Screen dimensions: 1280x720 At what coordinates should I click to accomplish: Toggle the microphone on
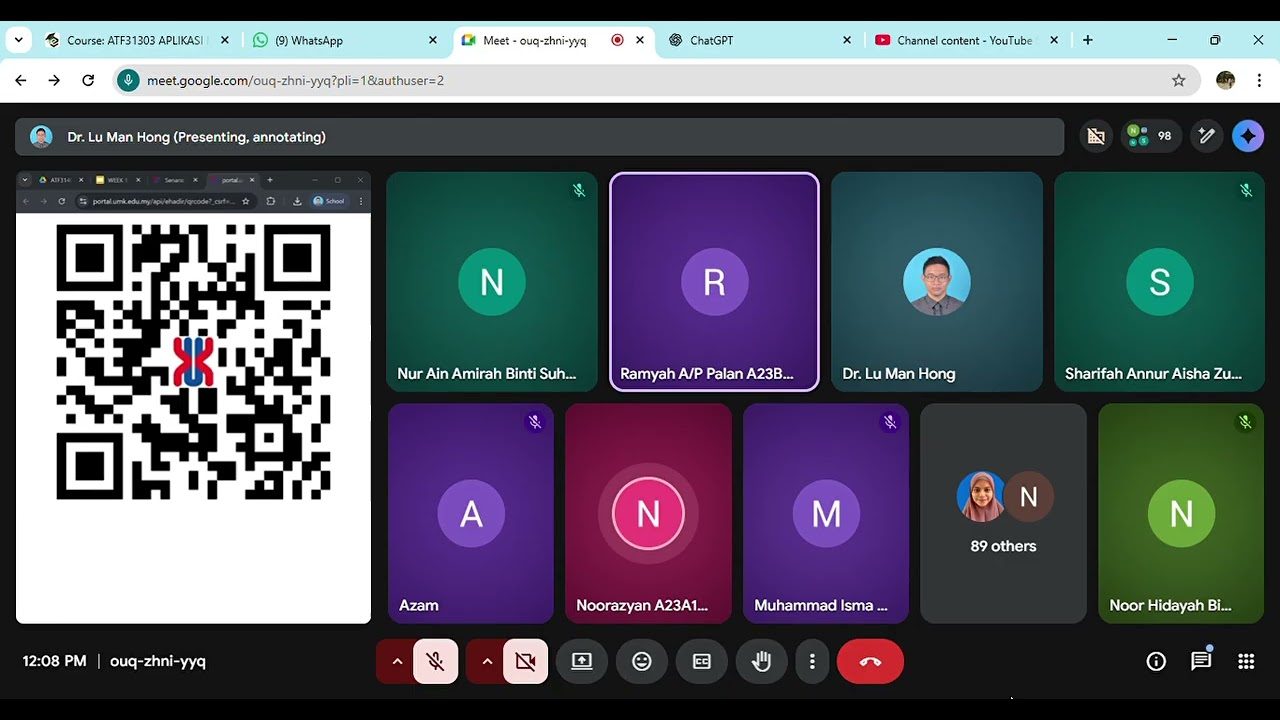(435, 661)
